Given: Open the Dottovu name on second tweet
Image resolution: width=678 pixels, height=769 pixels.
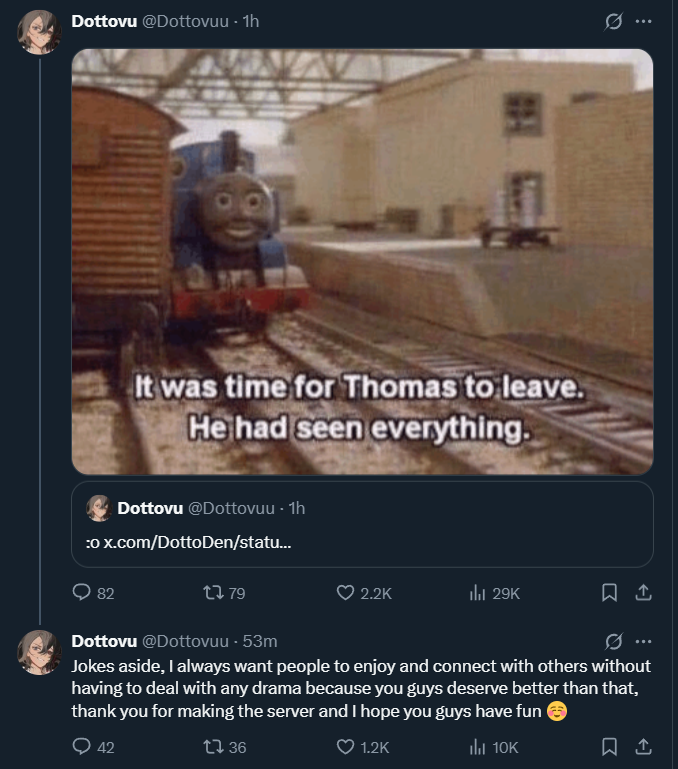Looking at the screenshot, I should coord(104,641).
